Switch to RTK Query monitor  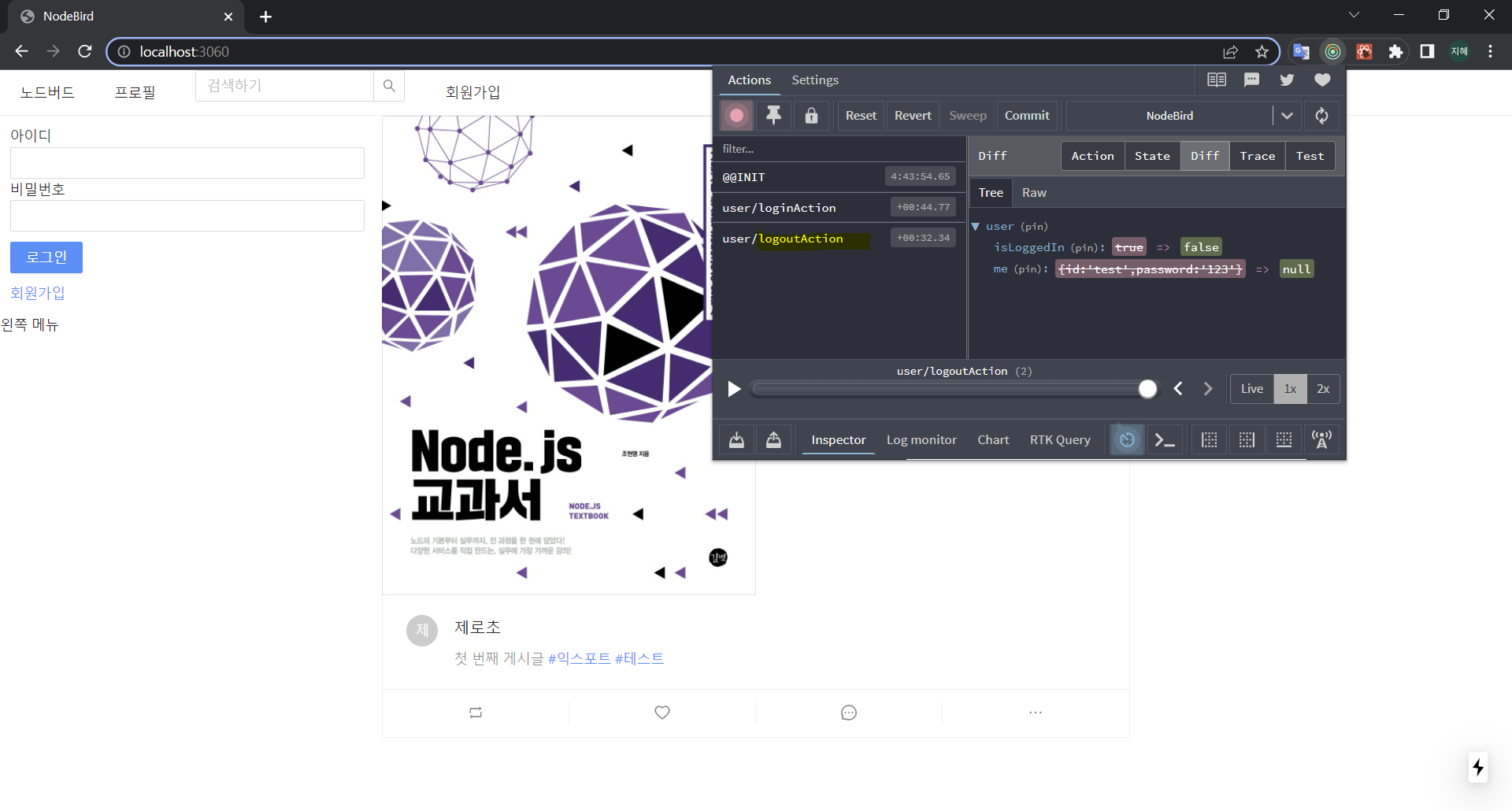point(1060,440)
